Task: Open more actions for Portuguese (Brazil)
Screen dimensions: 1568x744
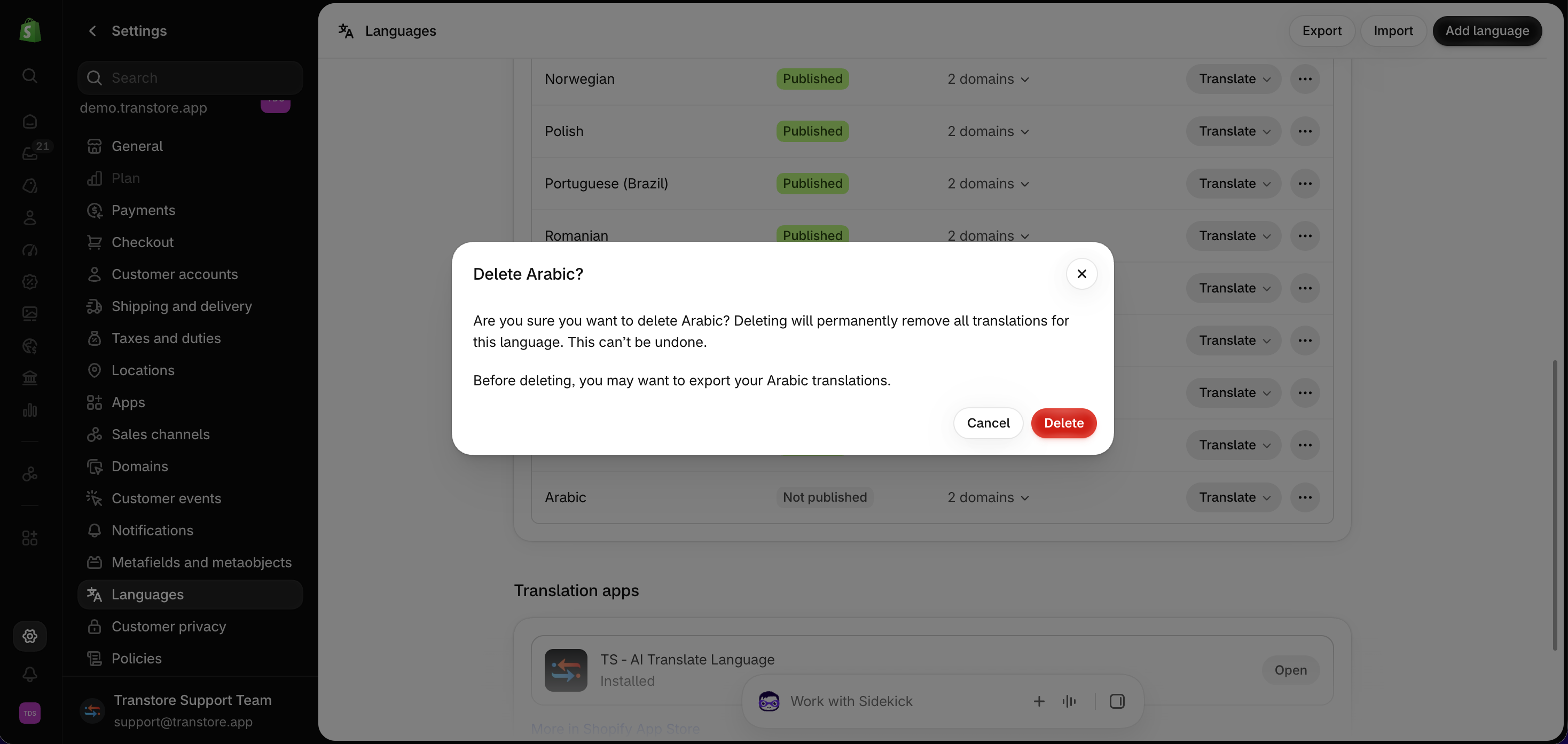Action: 1304,184
